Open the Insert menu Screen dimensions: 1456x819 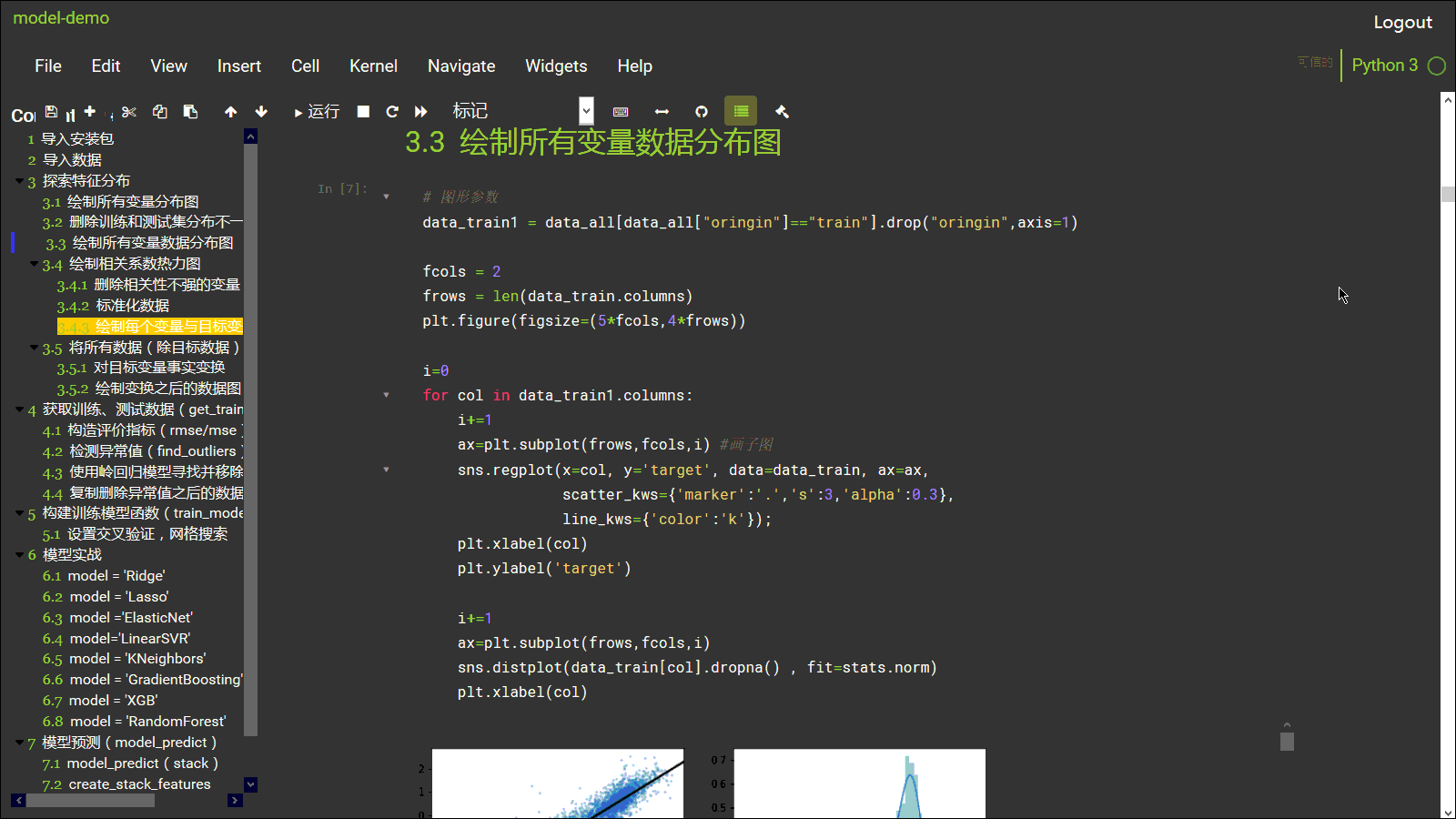[x=239, y=66]
